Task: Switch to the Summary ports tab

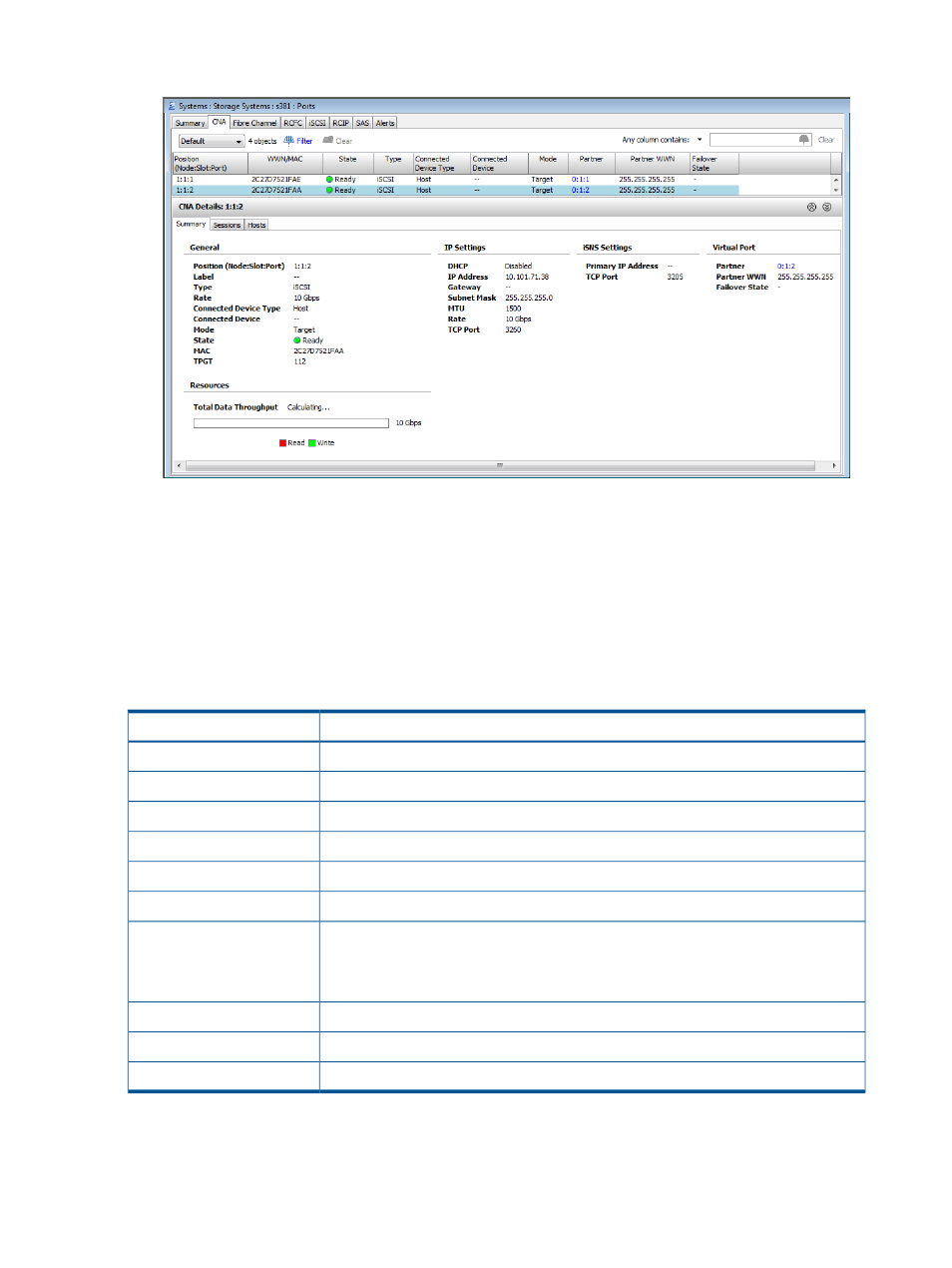Action: (190, 123)
